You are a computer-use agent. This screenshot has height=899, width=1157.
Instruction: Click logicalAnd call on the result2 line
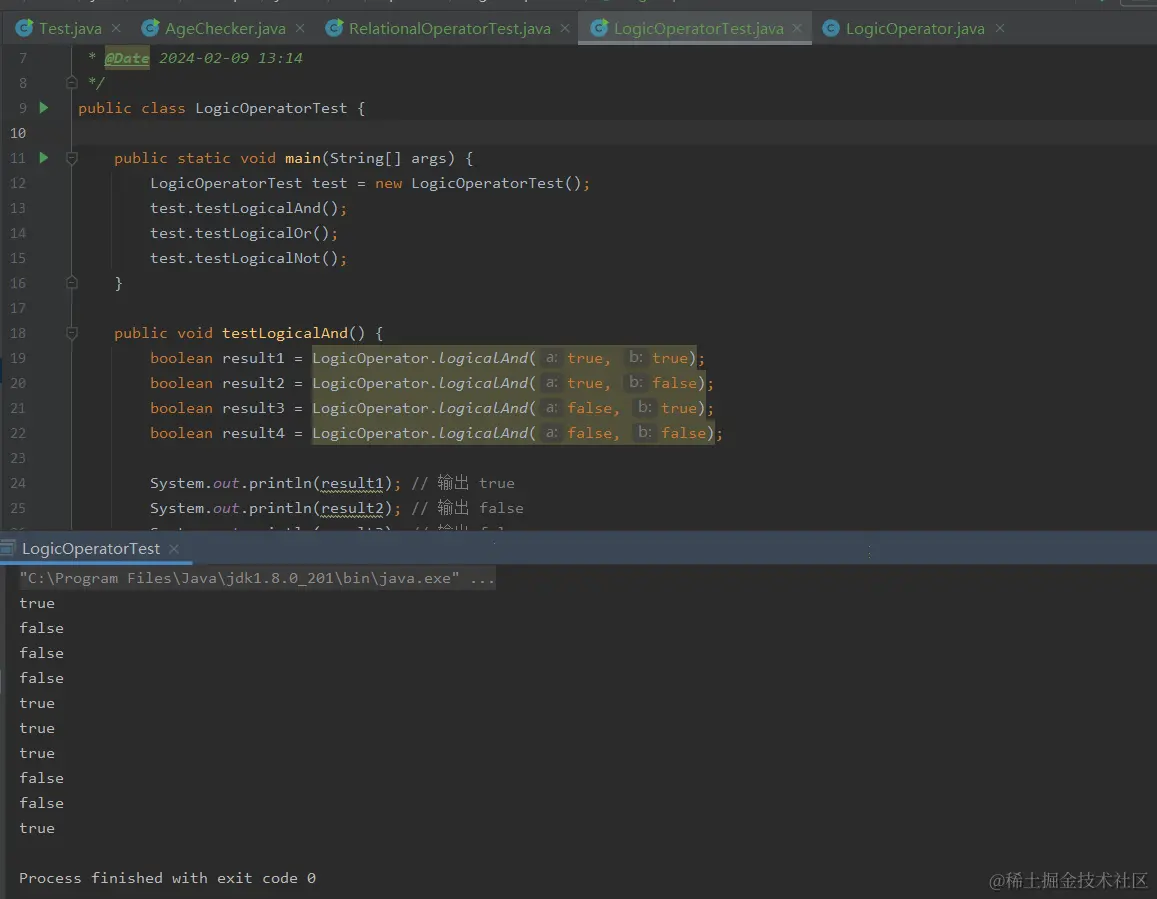click(483, 383)
